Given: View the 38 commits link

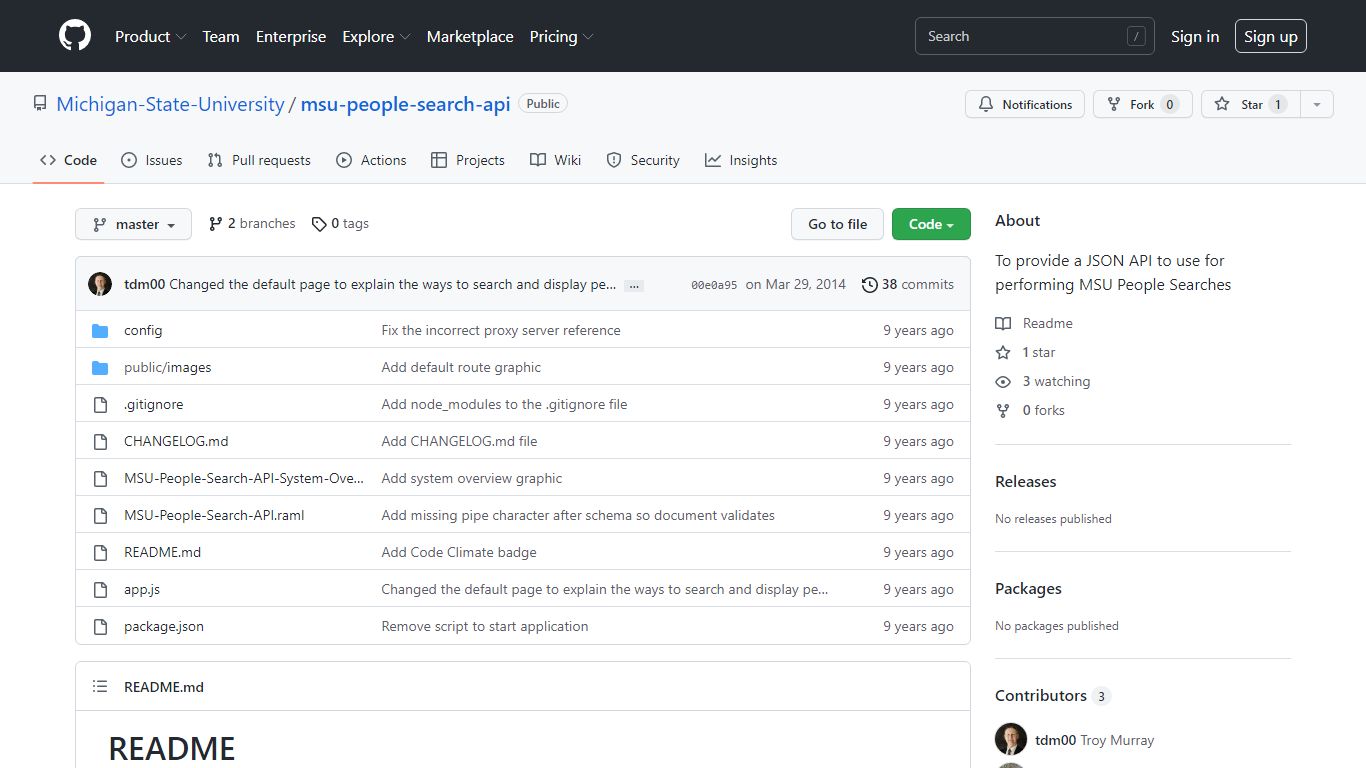Looking at the screenshot, I should 908,284.
